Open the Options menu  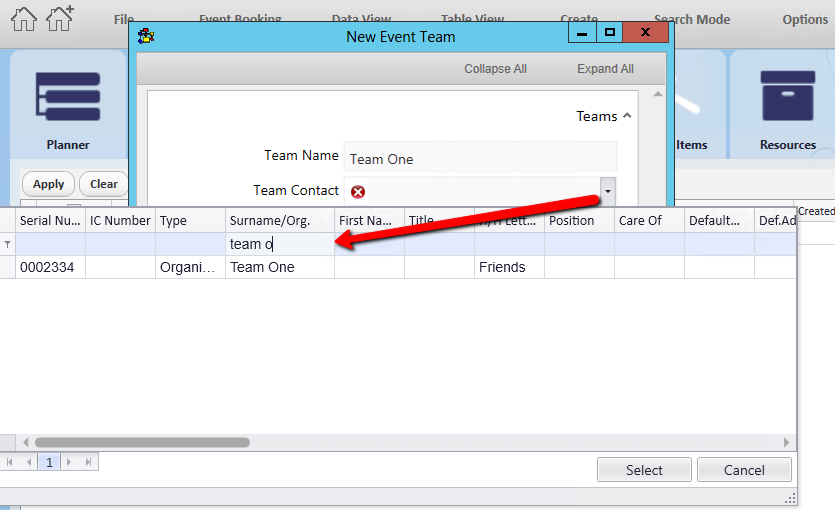click(x=805, y=19)
